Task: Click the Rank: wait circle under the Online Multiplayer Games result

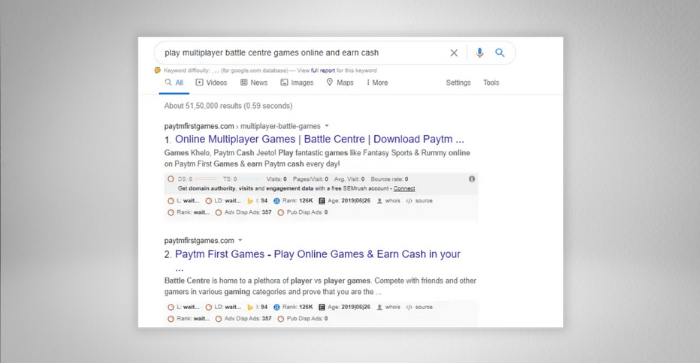Action: (x=171, y=213)
